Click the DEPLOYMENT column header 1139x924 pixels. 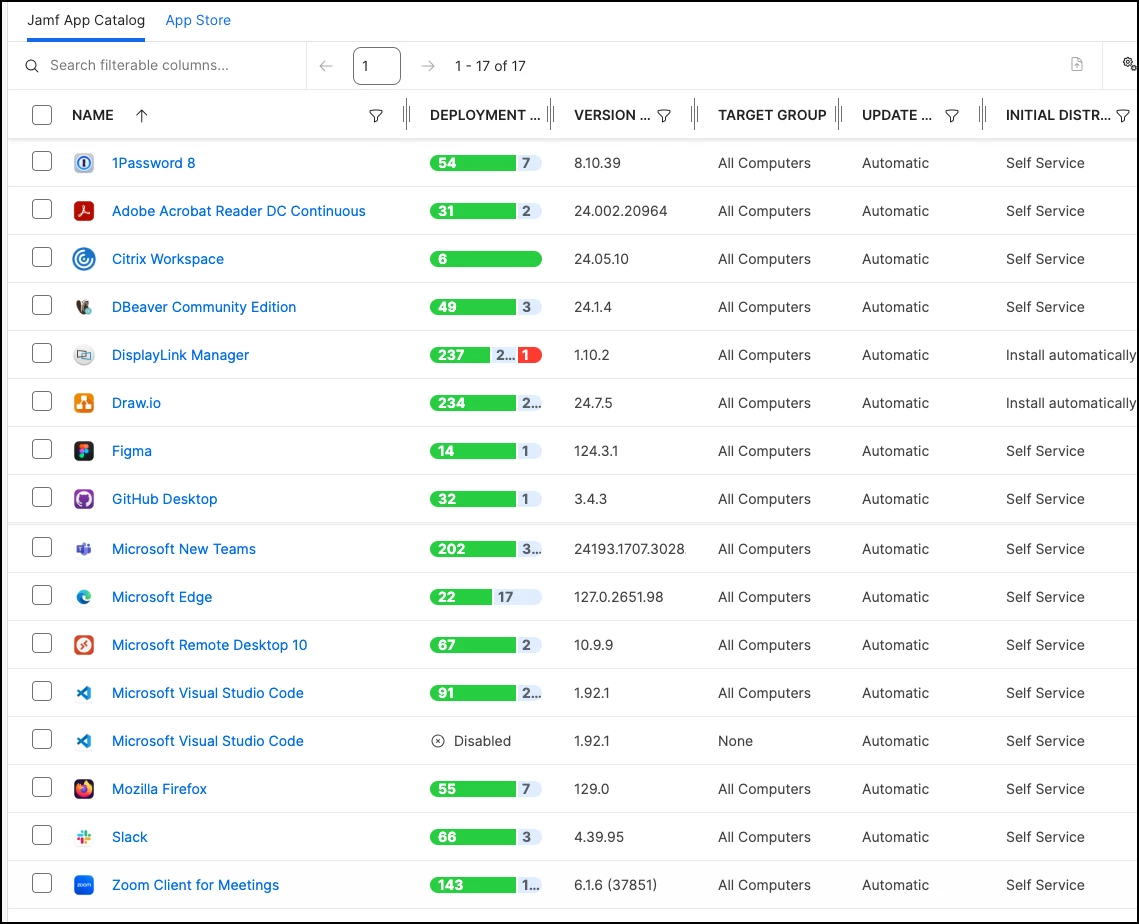tap(485, 115)
